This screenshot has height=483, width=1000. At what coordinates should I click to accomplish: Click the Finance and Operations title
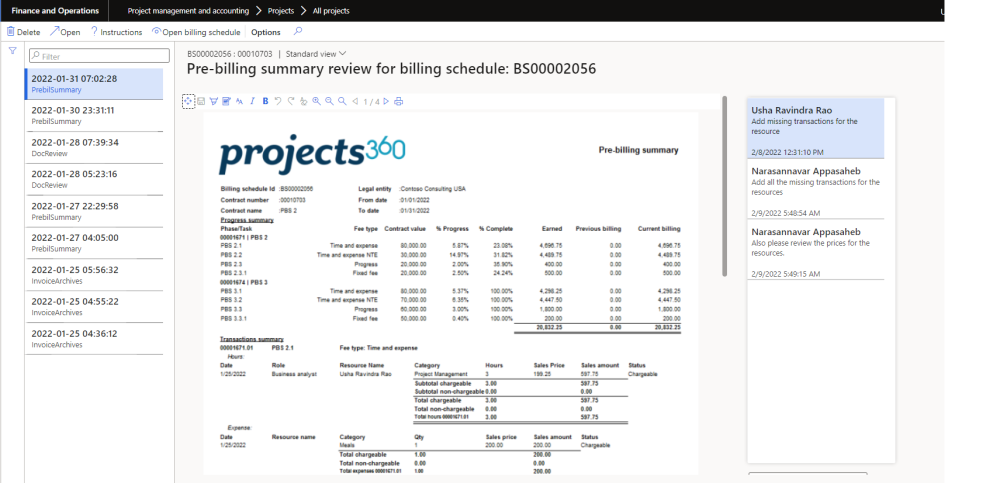[55, 11]
